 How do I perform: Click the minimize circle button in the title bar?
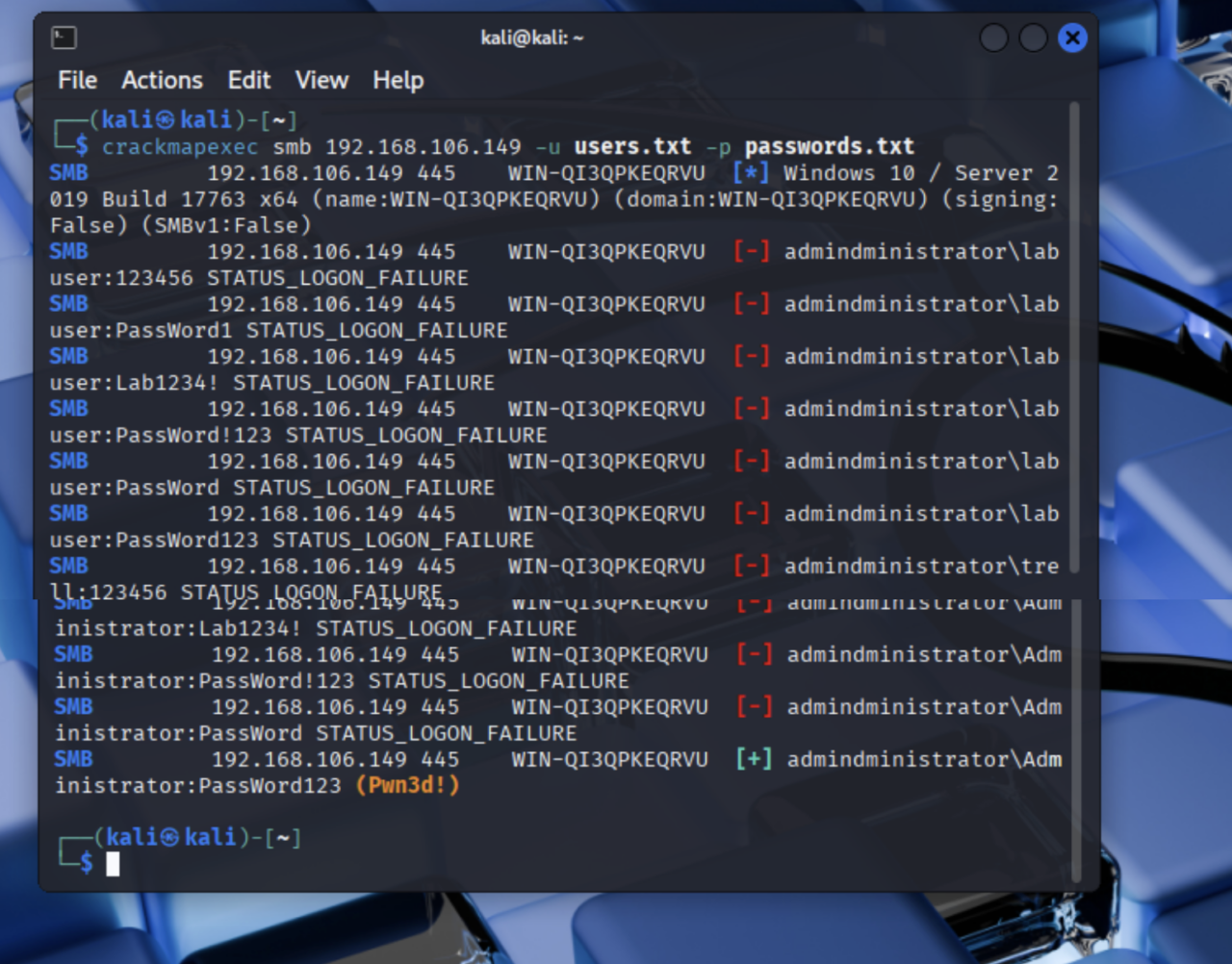pyautogui.click(x=993, y=38)
